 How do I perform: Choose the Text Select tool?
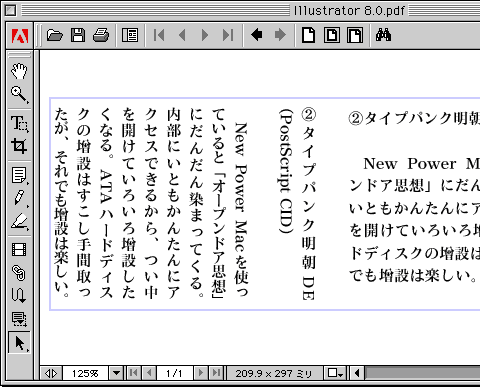pyautogui.click(x=19, y=123)
